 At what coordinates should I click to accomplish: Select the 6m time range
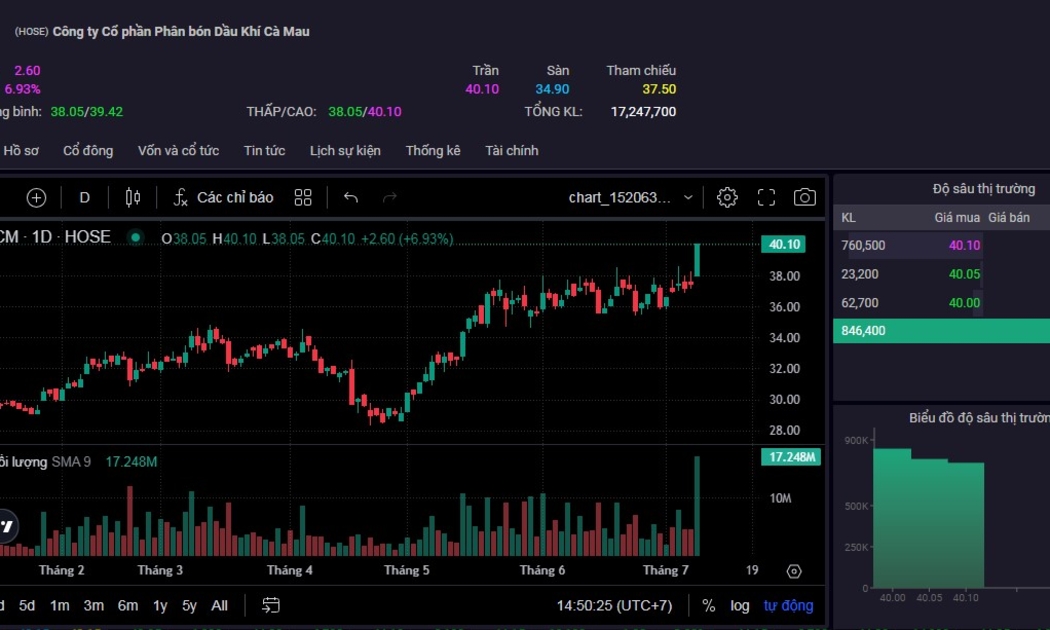(127, 605)
